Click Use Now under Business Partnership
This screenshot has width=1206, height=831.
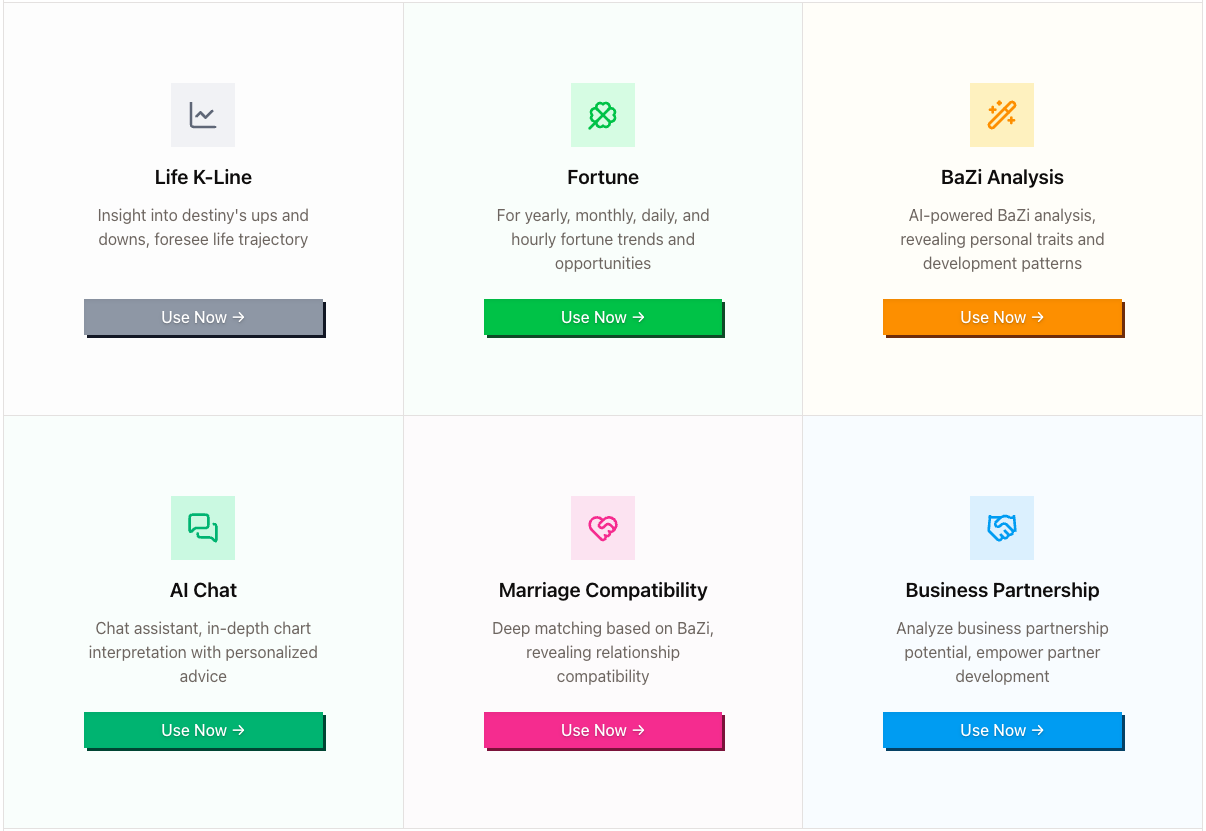(x=1002, y=730)
